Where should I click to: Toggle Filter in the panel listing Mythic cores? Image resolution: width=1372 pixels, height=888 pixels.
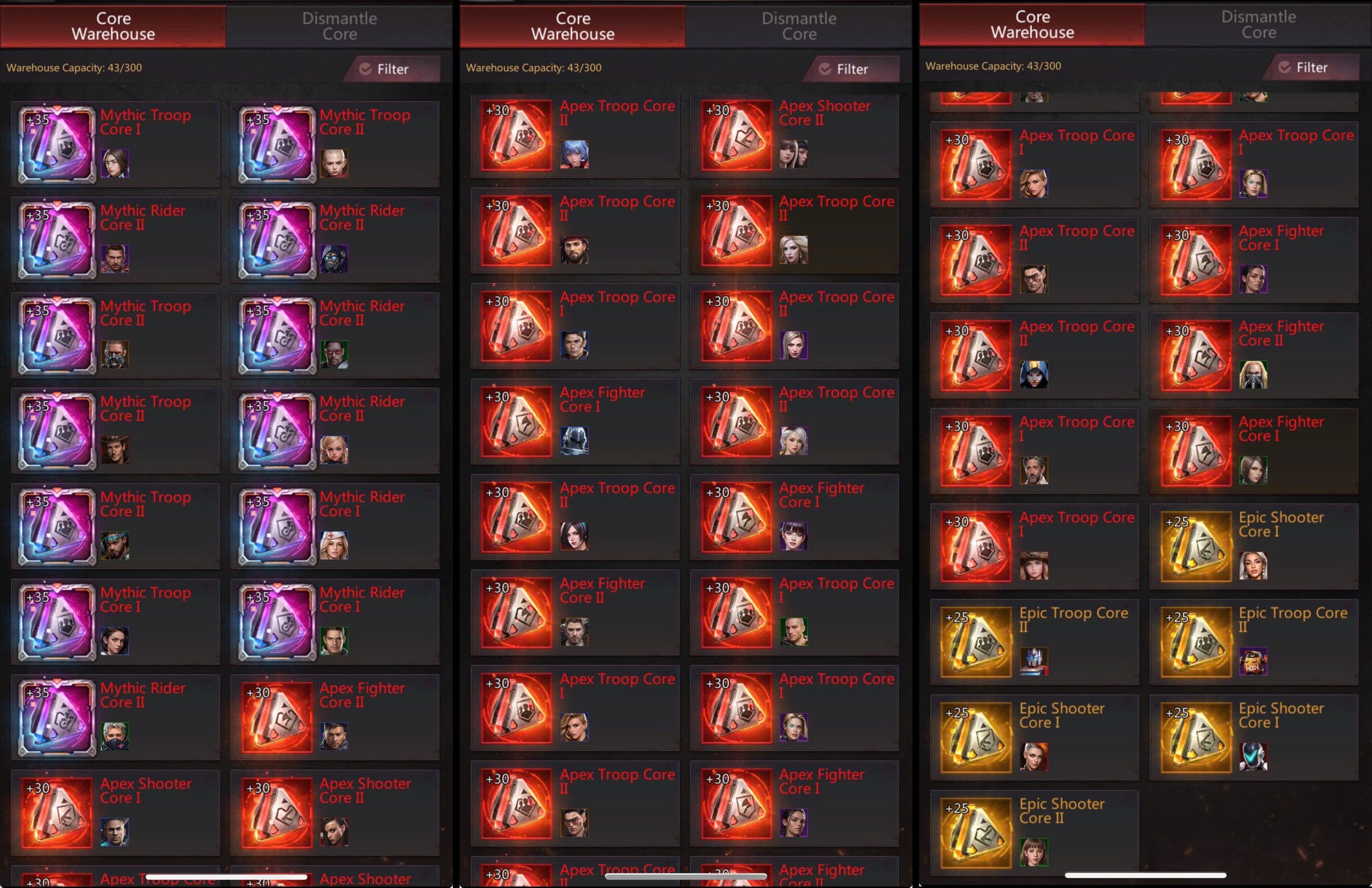392,69
